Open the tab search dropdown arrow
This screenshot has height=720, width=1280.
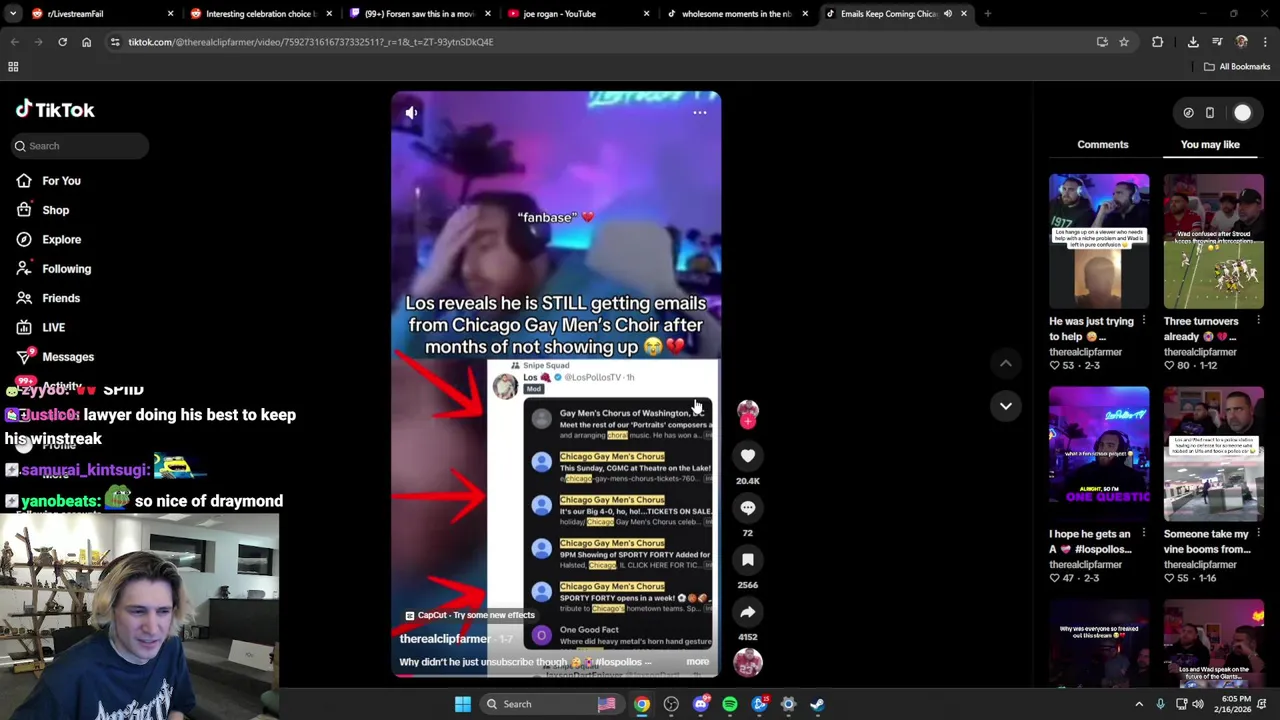click(x=12, y=14)
